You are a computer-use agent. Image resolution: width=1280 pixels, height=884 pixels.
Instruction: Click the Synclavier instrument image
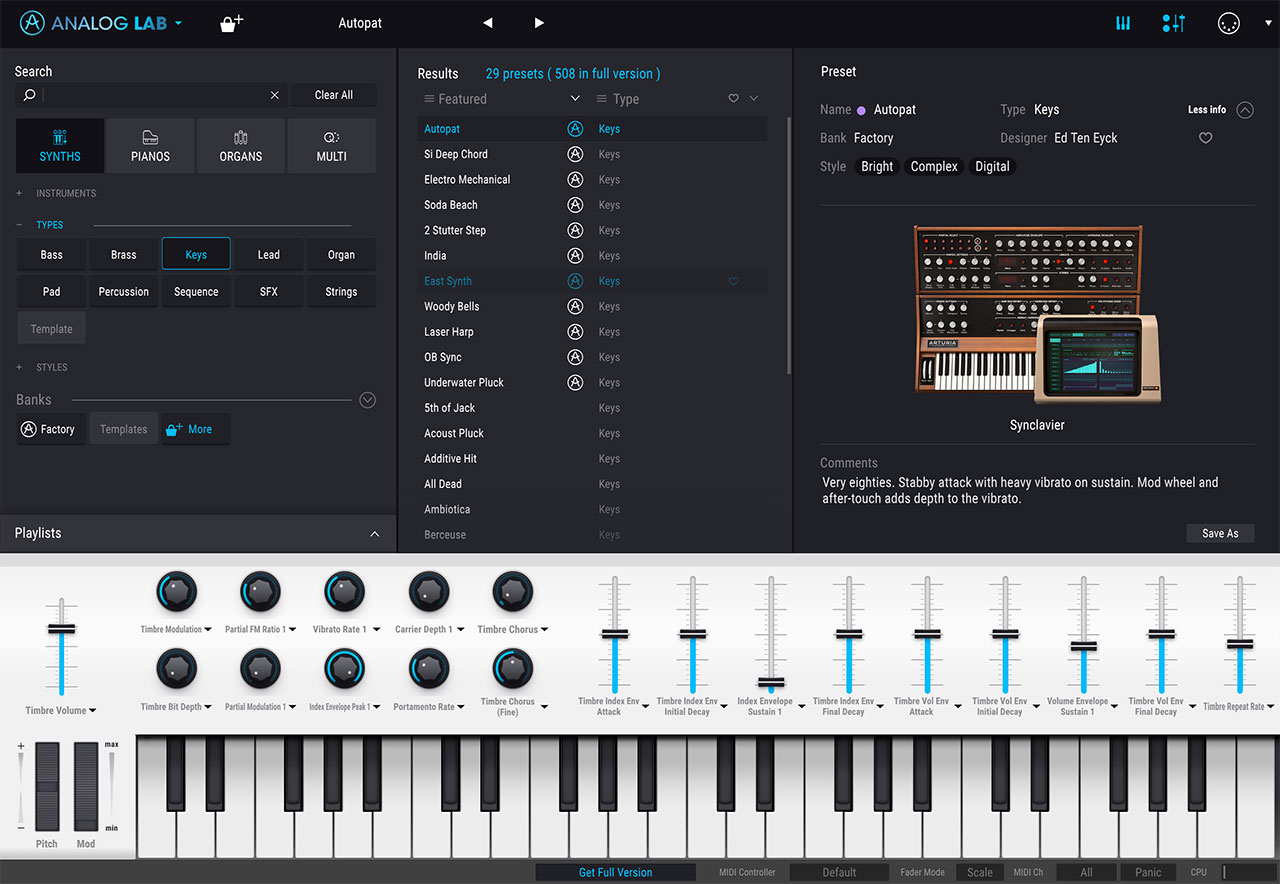click(x=1037, y=315)
